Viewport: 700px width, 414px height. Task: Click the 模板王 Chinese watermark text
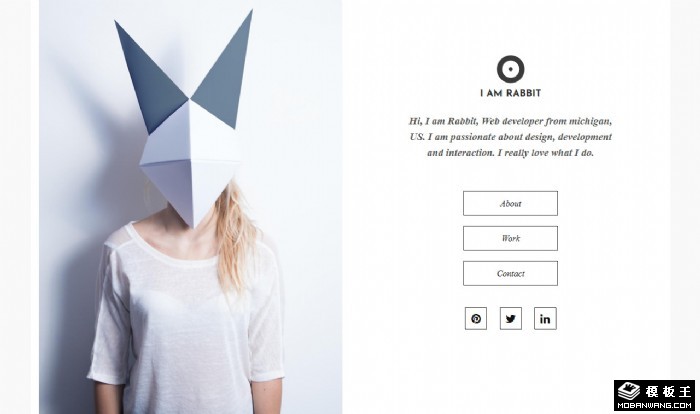pos(668,392)
